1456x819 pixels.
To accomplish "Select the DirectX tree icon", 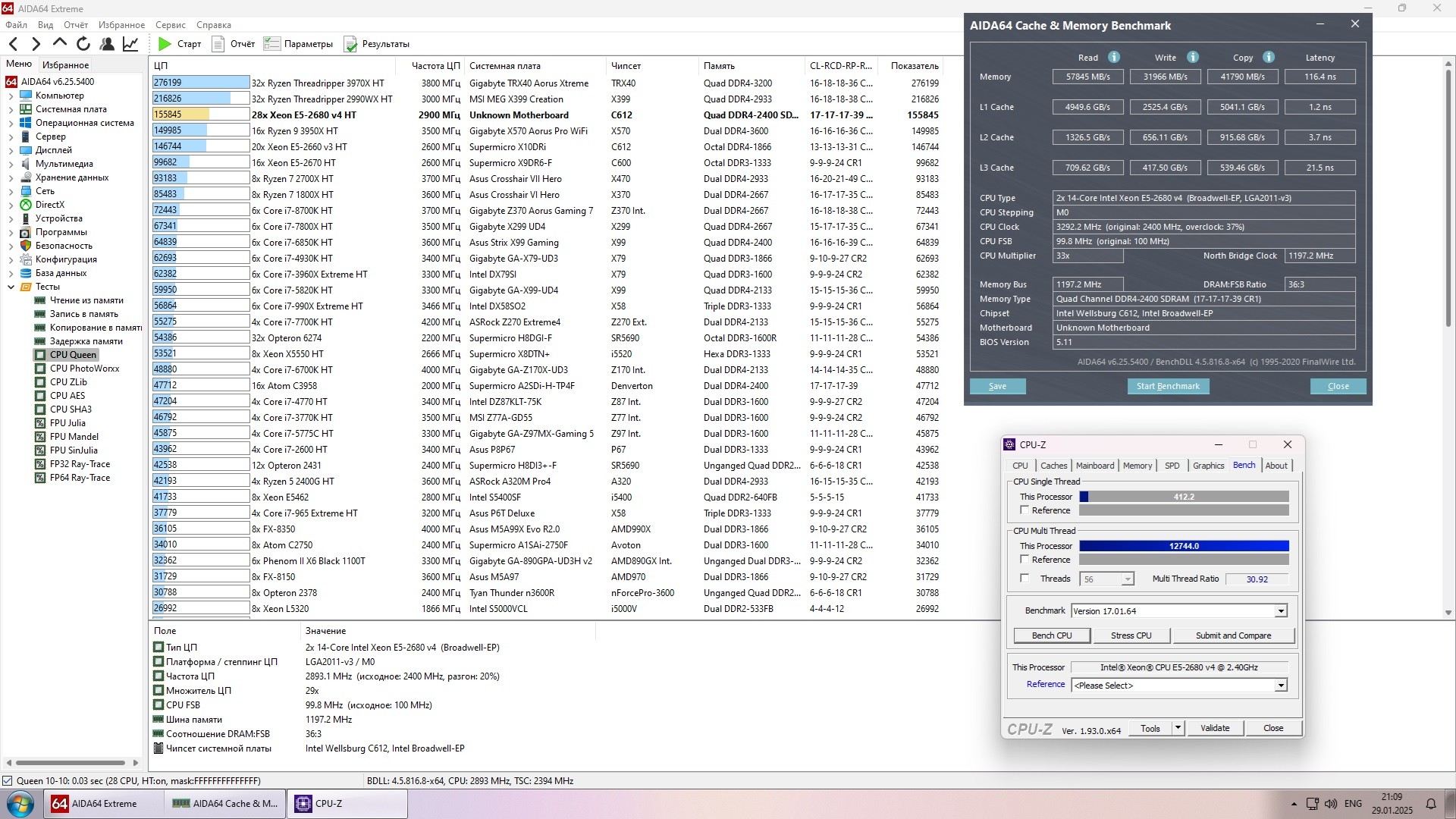I will pos(27,205).
